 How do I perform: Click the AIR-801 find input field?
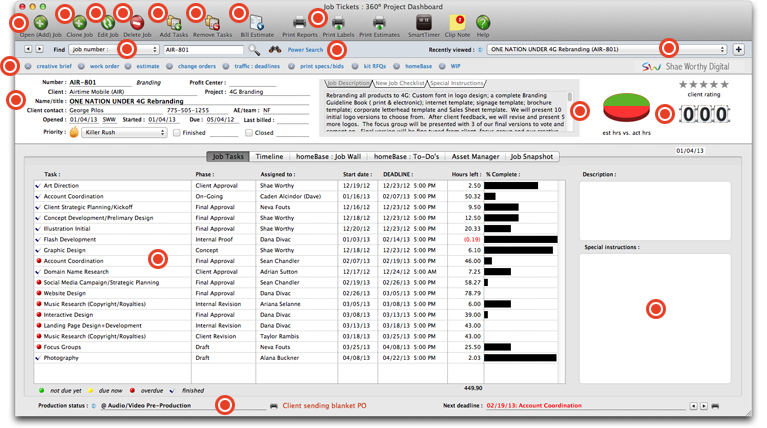tap(203, 49)
